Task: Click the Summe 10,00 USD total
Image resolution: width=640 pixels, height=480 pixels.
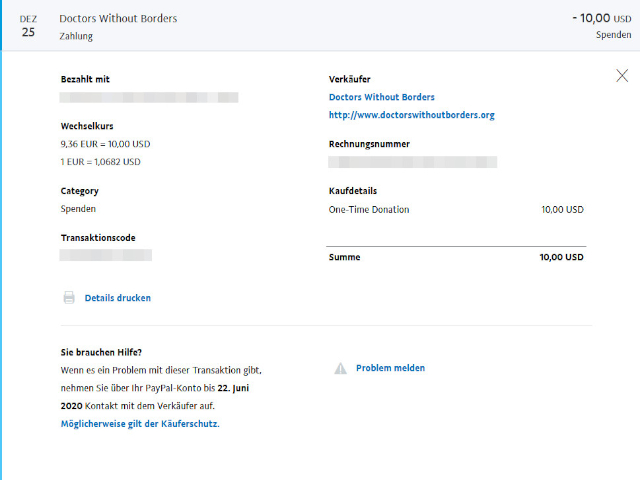Action: click(561, 257)
